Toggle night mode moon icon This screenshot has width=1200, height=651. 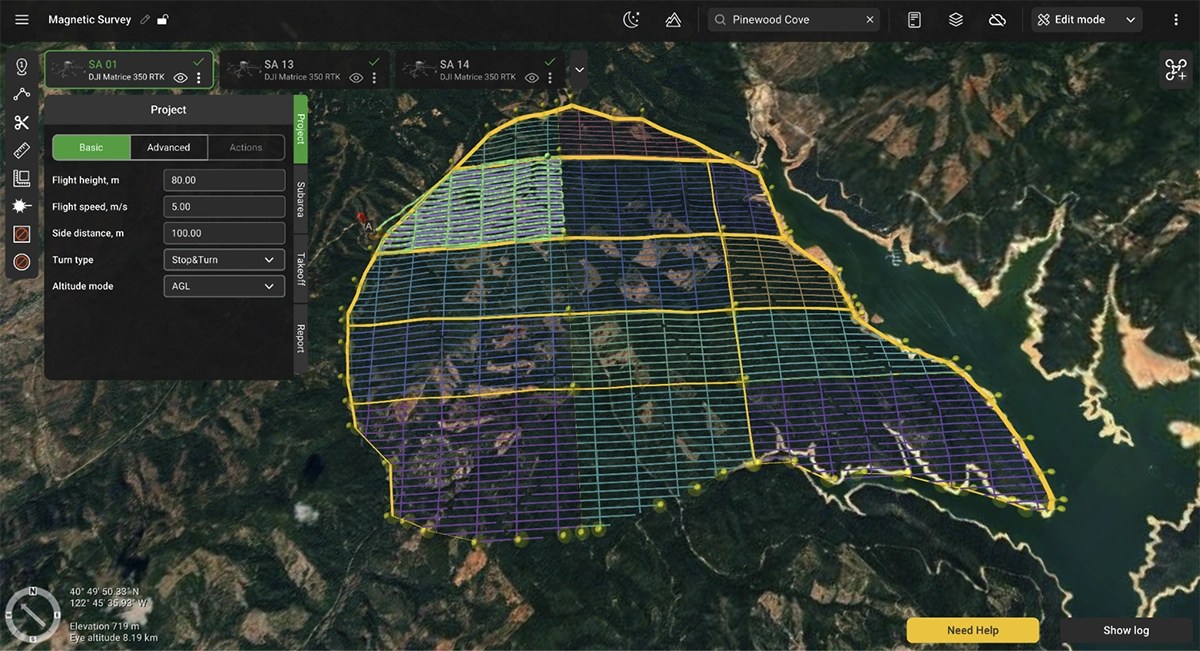tap(631, 19)
